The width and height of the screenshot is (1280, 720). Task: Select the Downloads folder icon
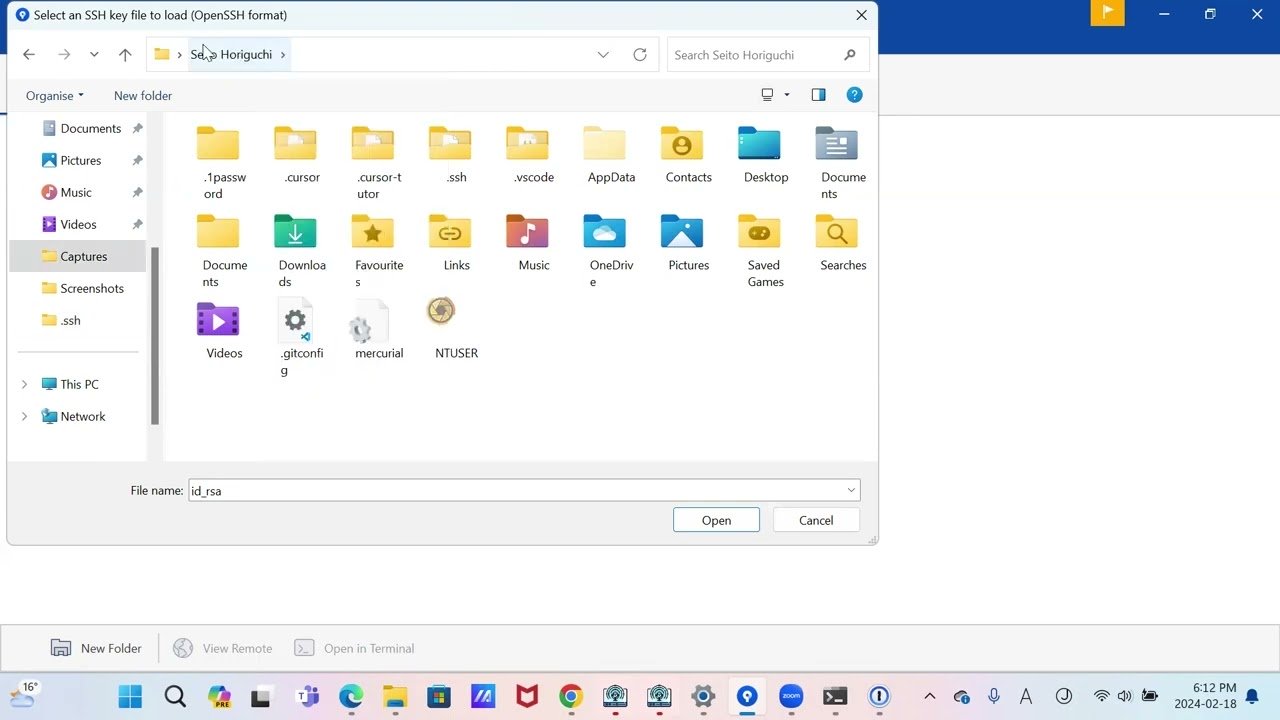click(295, 233)
